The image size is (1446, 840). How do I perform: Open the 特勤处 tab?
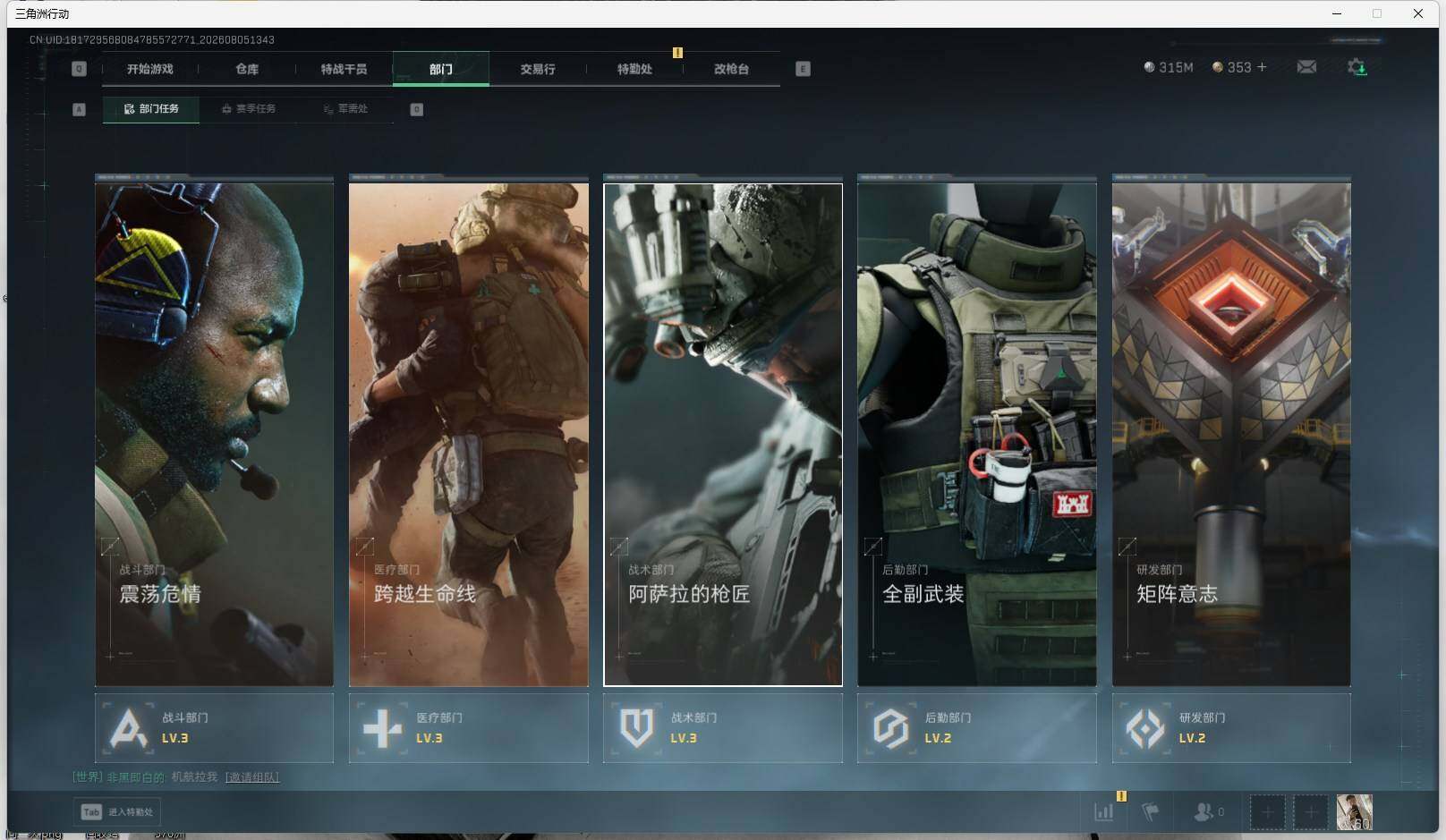634,69
